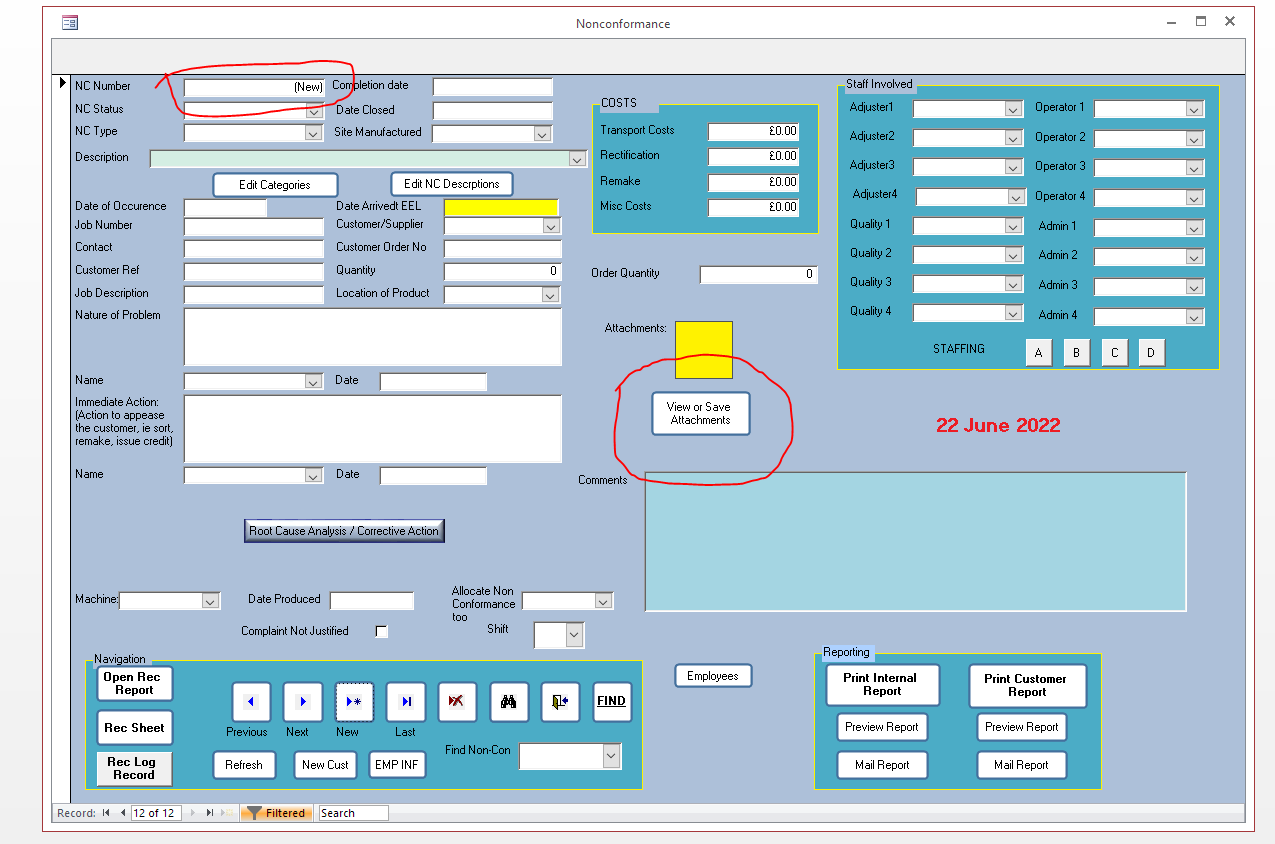Click yellow Attachments box
This screenshot has height=844, width=1275.
coord(704,350)
